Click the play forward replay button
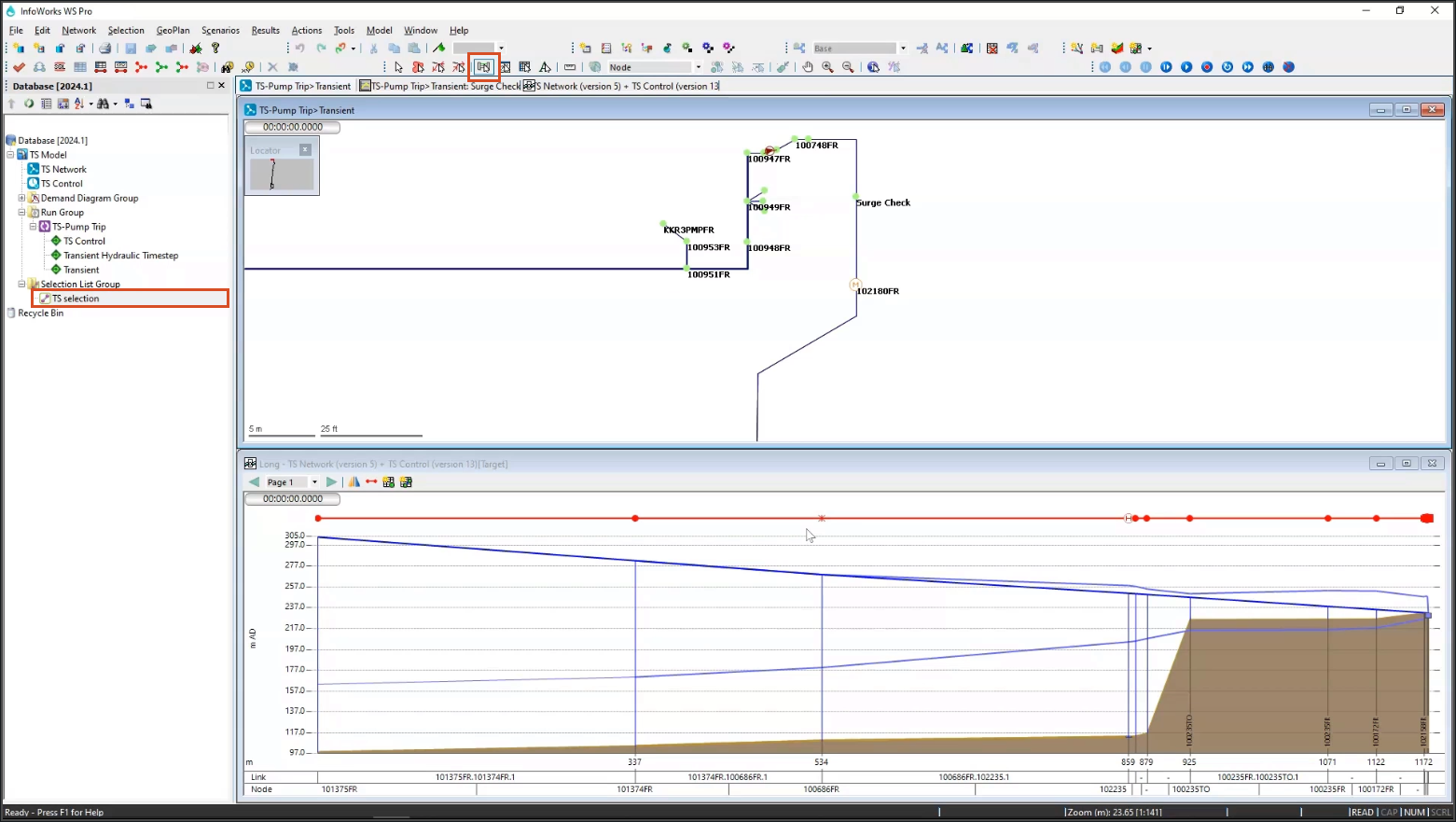This screenshot has width=1456, height=822. click(x=1186, y=67)
